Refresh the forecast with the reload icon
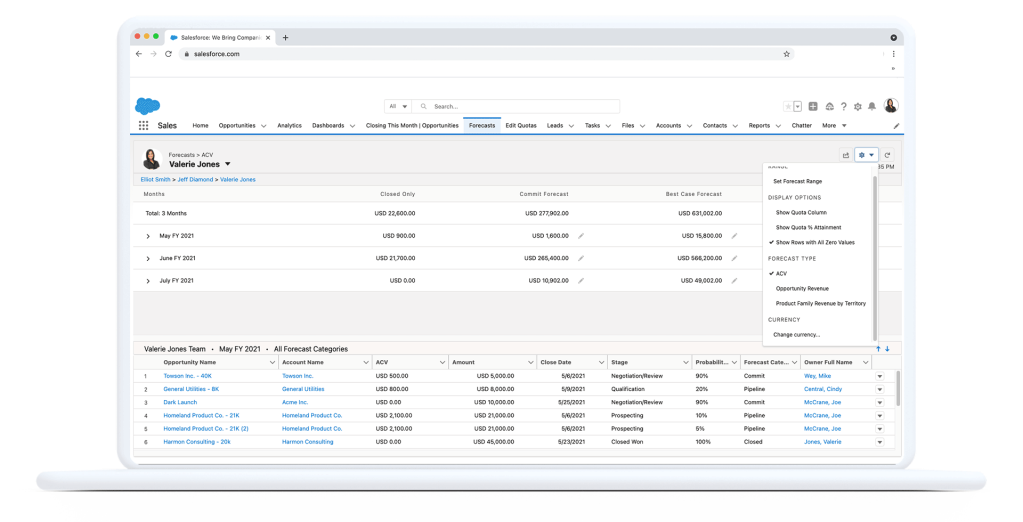This screenshot has width=1023, height=522. (887, 155)
